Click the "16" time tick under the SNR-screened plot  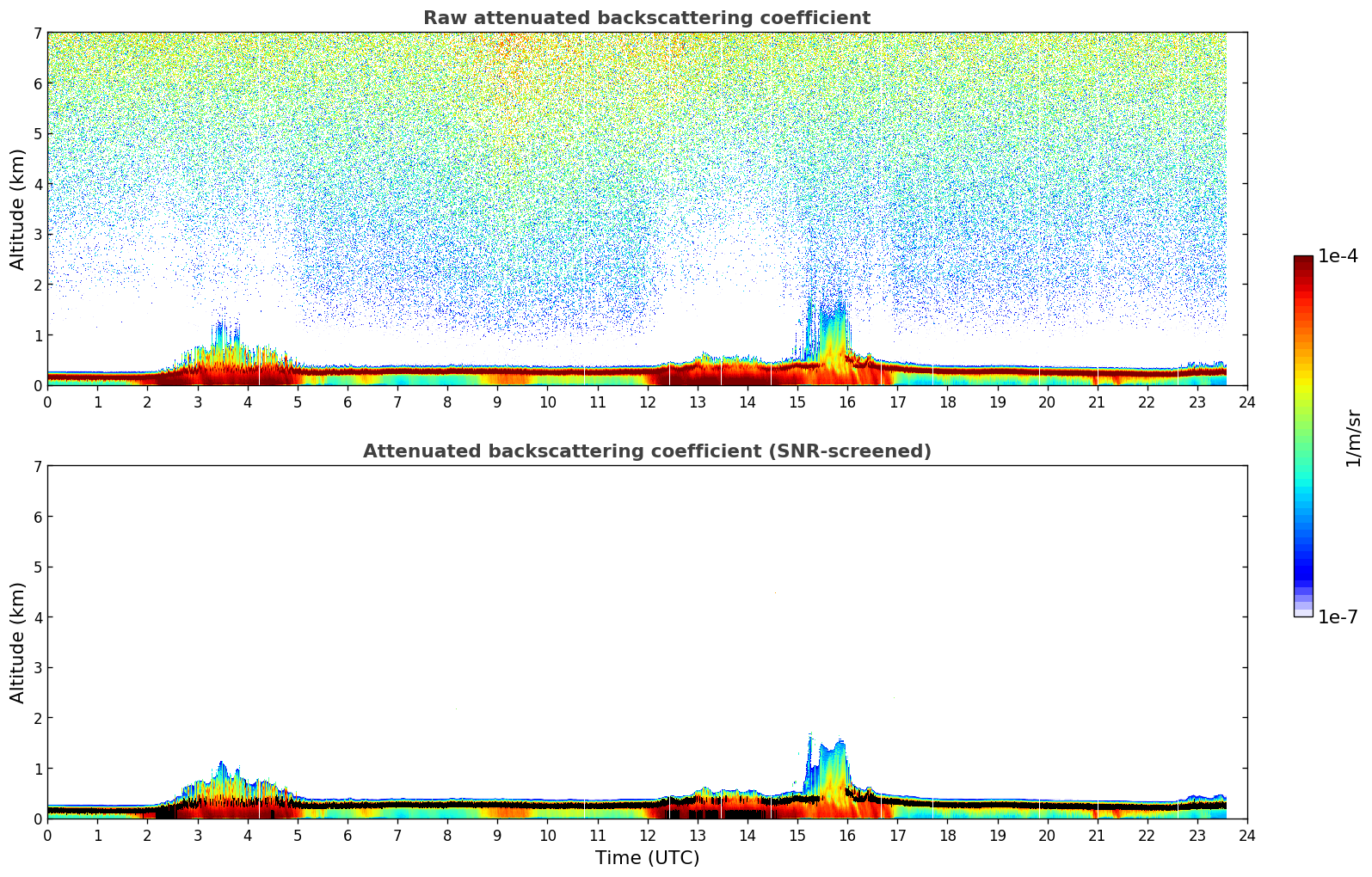coord(847,835)
